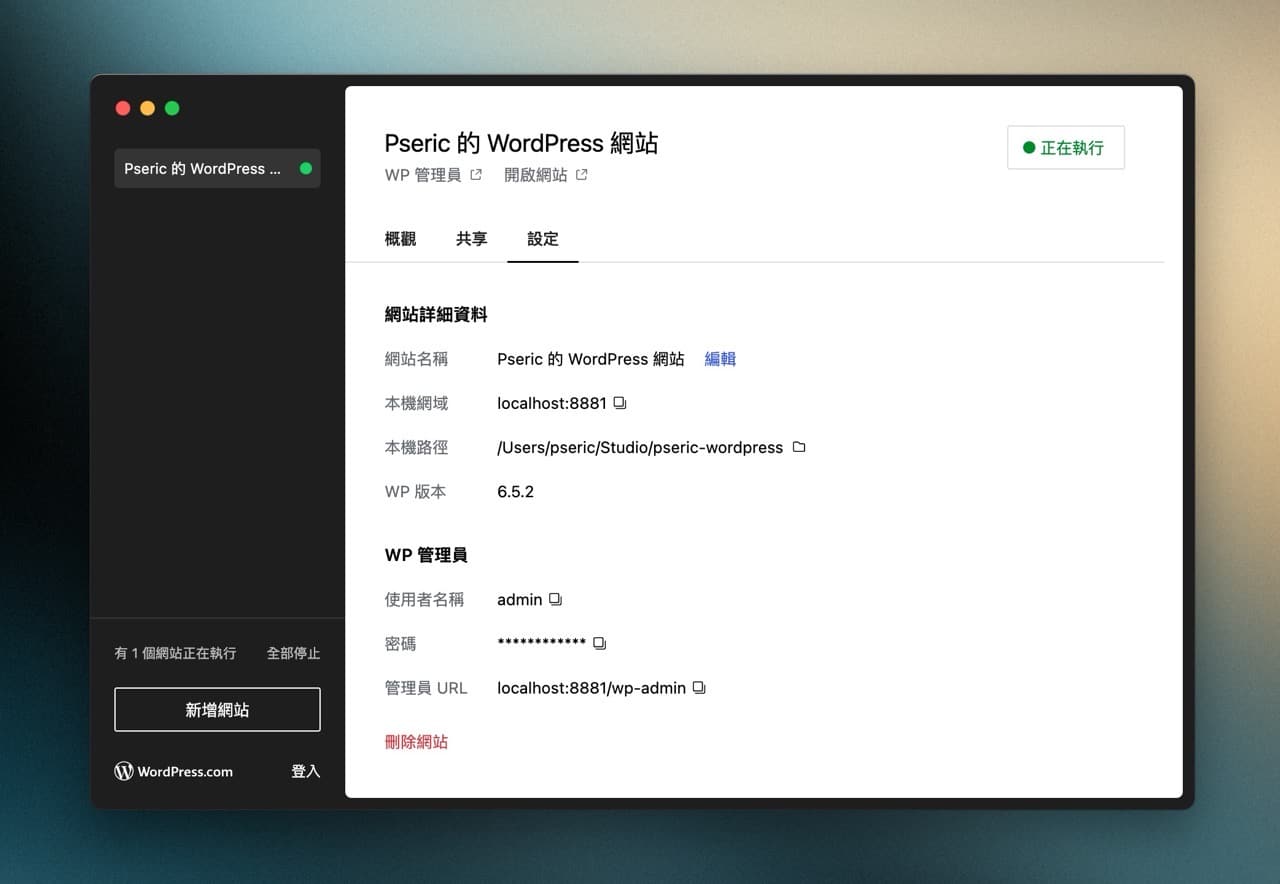The height and width of the screenshot is (884, 1280).
Task: Click the green zoom window button
Action: pyautogui.click(x=172, y=108)
